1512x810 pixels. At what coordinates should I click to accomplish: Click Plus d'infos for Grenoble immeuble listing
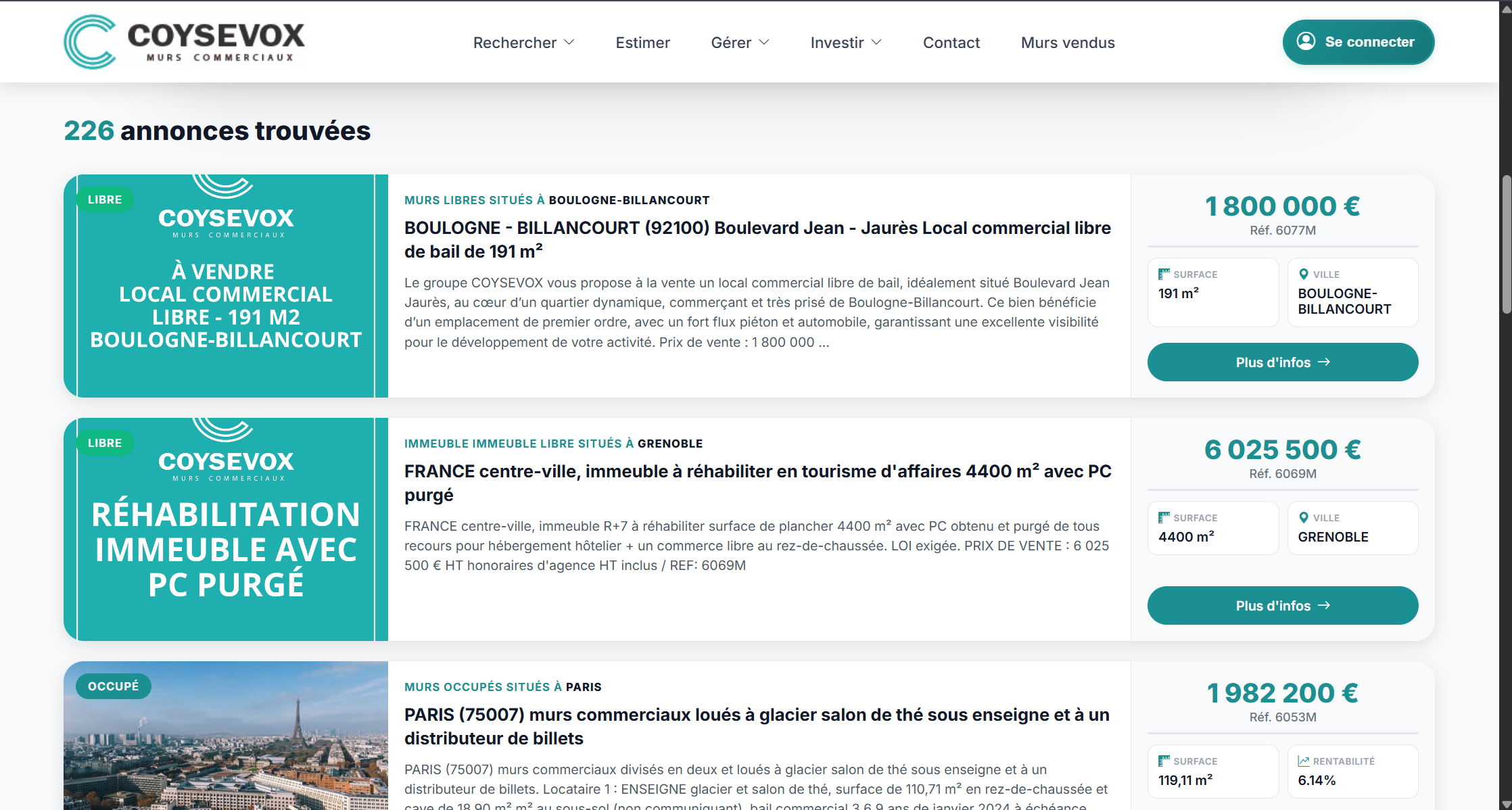tap(1282, 606)
